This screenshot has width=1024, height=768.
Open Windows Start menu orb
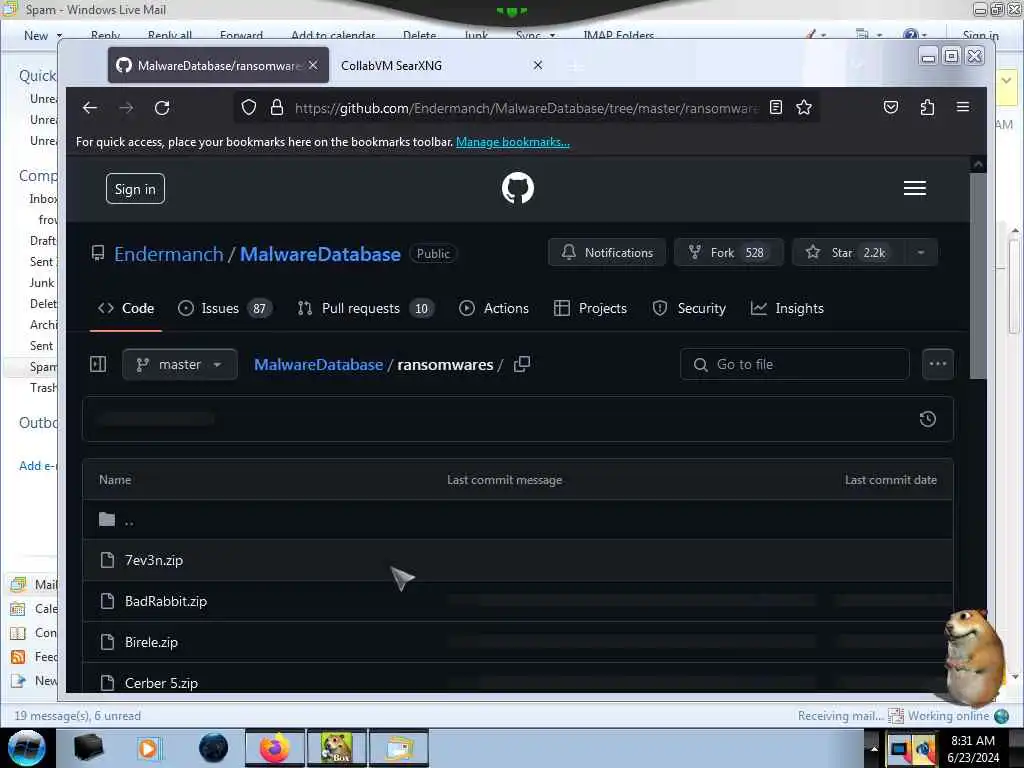click(x=27, y=748)
